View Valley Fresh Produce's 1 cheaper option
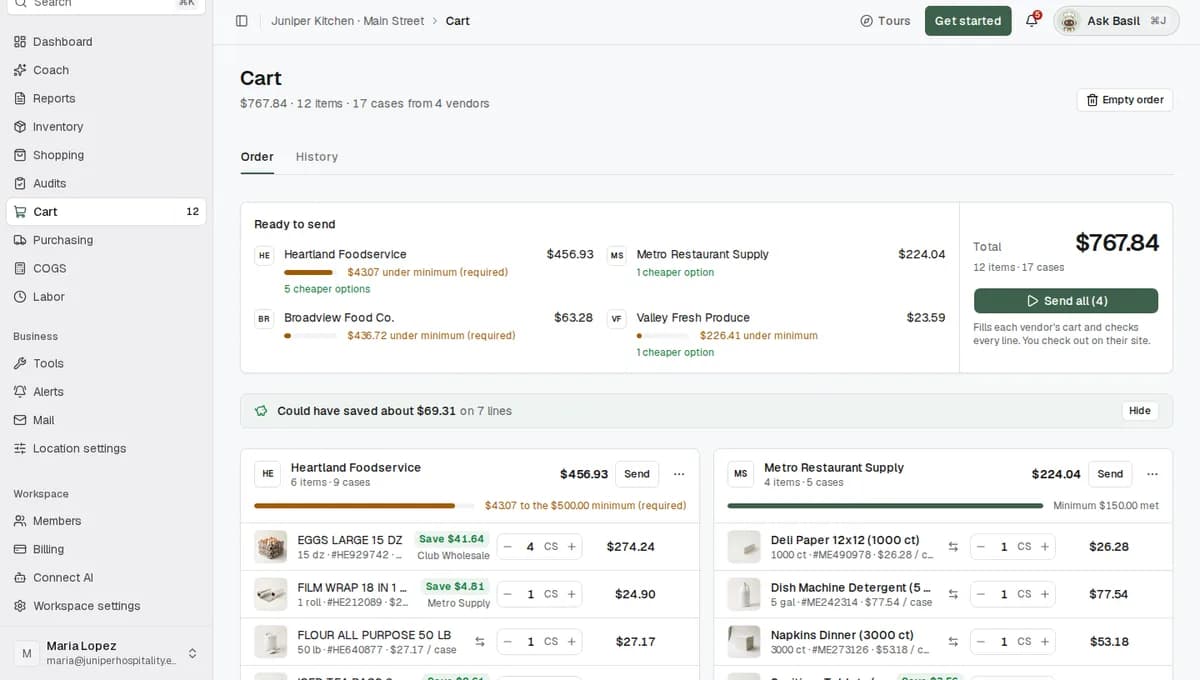Image resolution: width=1200 pixels, height=680 pixels. click(x=675, y=352)
